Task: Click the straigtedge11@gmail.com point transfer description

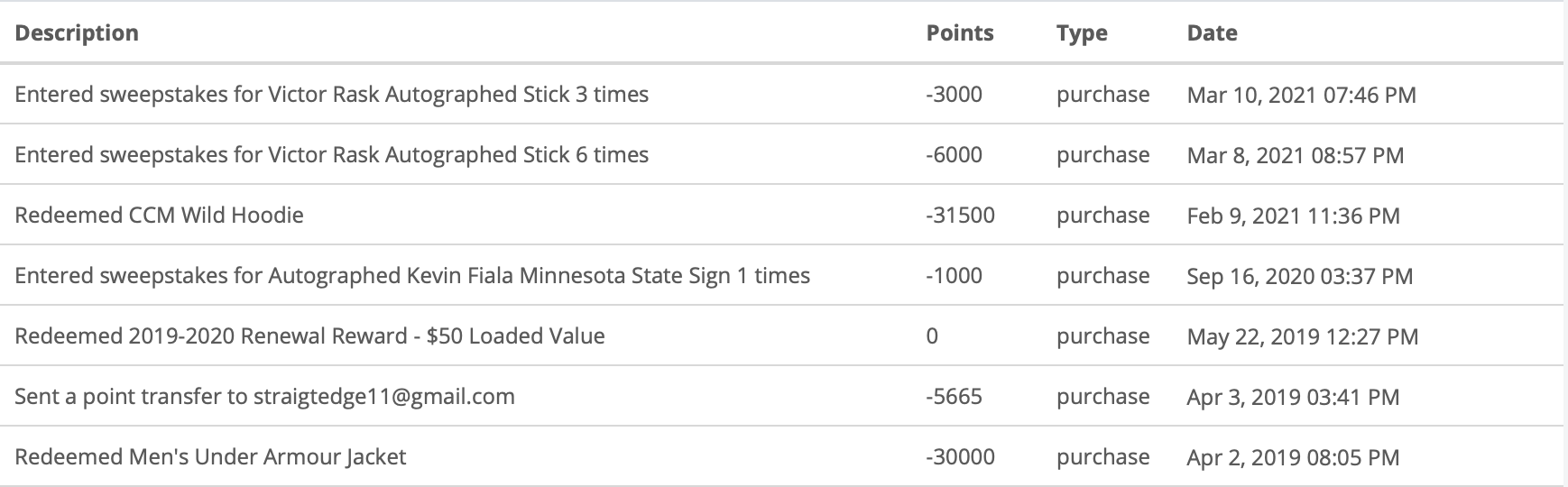Action: click(264, 397)
